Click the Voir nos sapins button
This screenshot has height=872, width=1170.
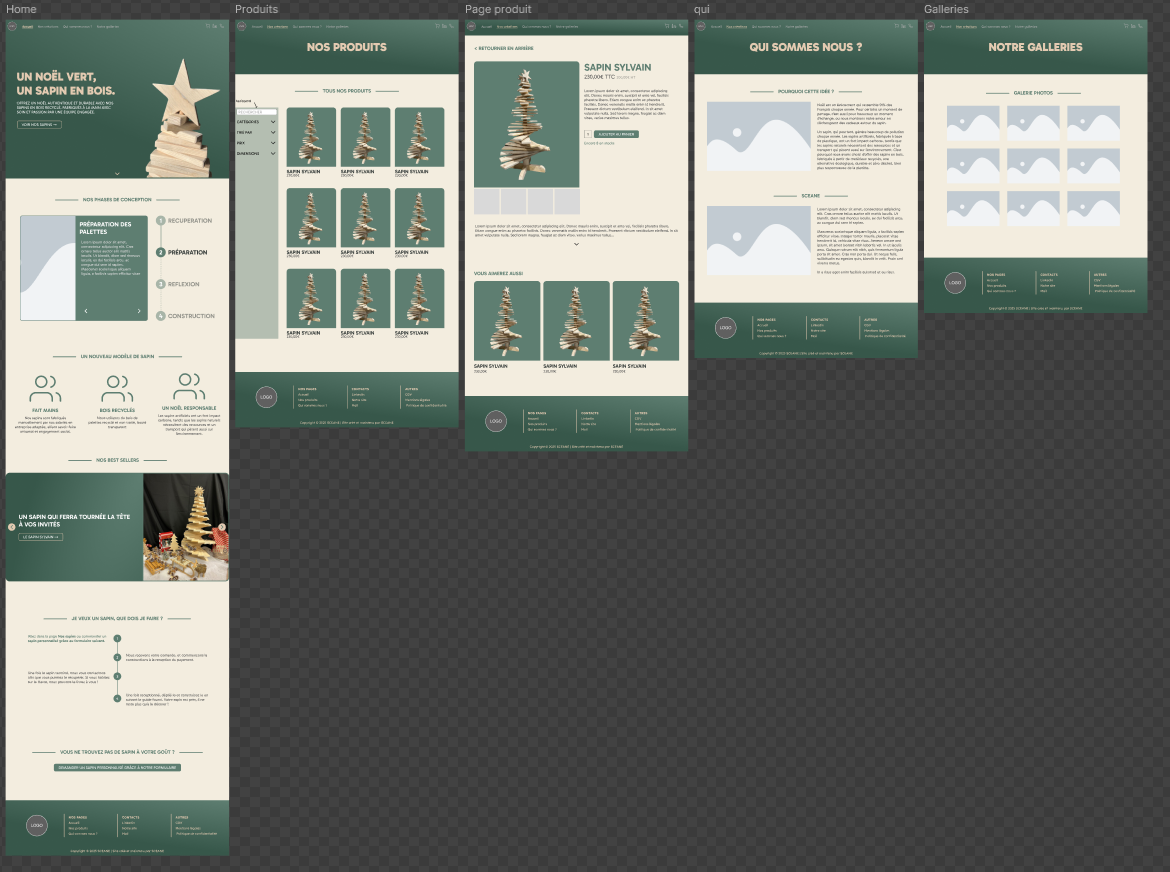point(39,125)
